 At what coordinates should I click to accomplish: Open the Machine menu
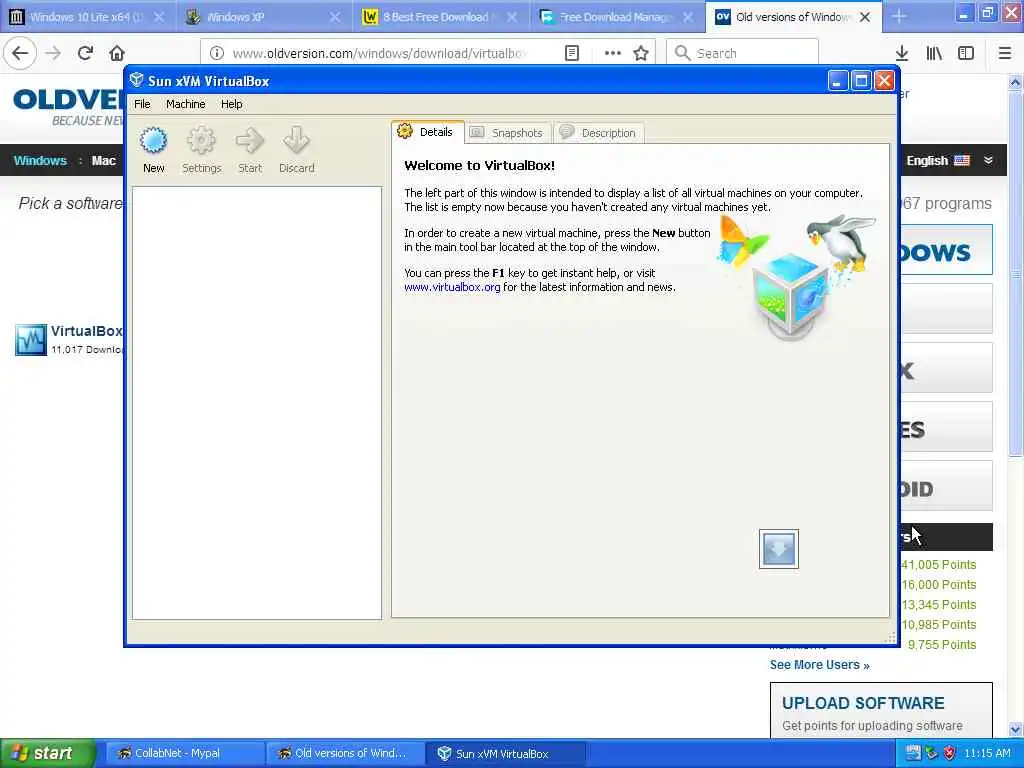pos(185,104)
